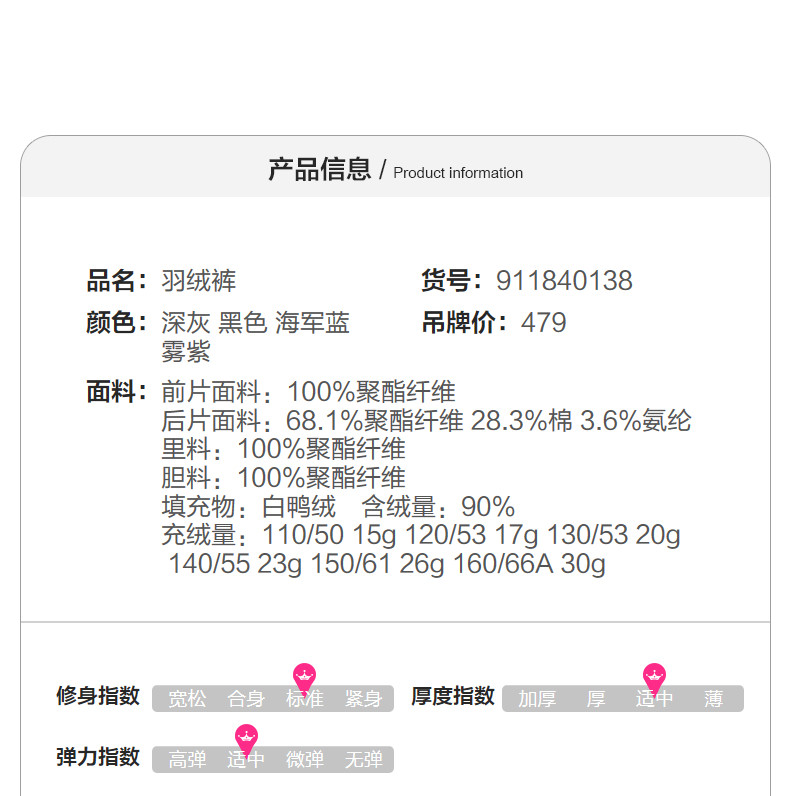Click the tag price value 479
The width and height of the screenshot is (790, 796).
coord(544,323)
